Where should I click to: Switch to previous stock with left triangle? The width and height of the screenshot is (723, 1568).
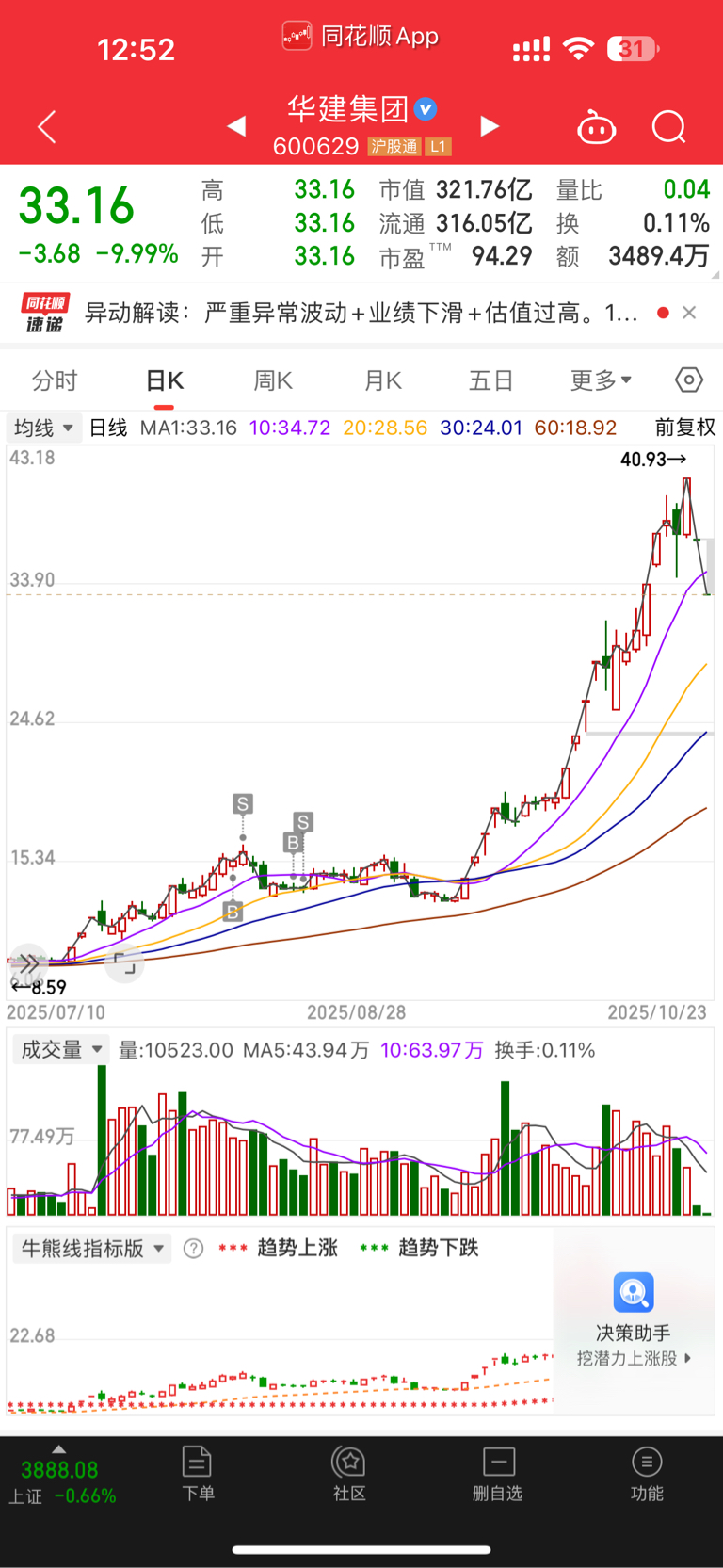(236, 126)
